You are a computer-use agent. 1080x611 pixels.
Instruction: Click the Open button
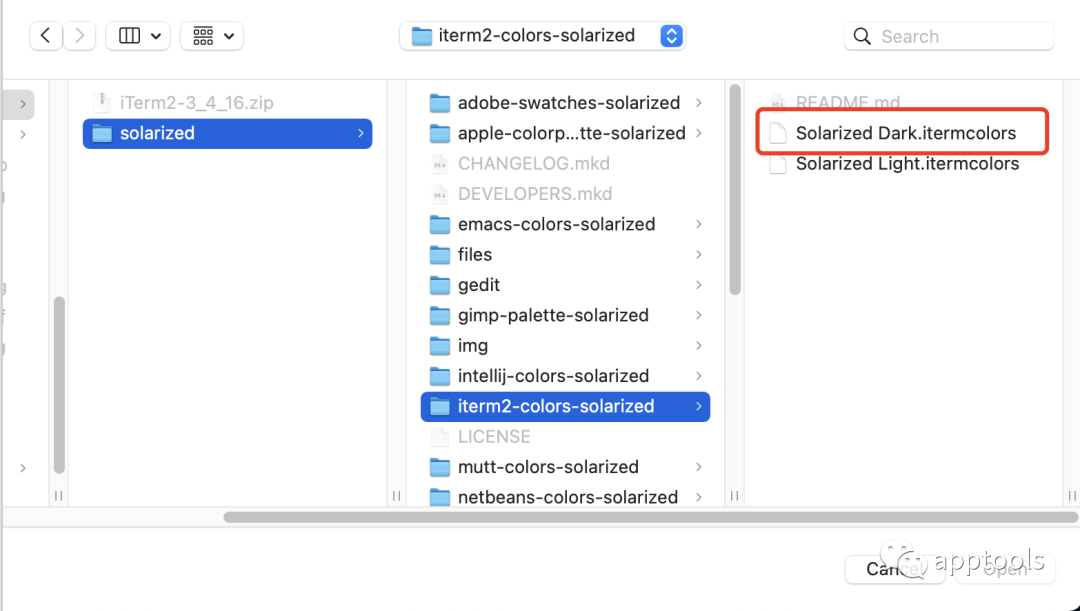(1004, 569)
